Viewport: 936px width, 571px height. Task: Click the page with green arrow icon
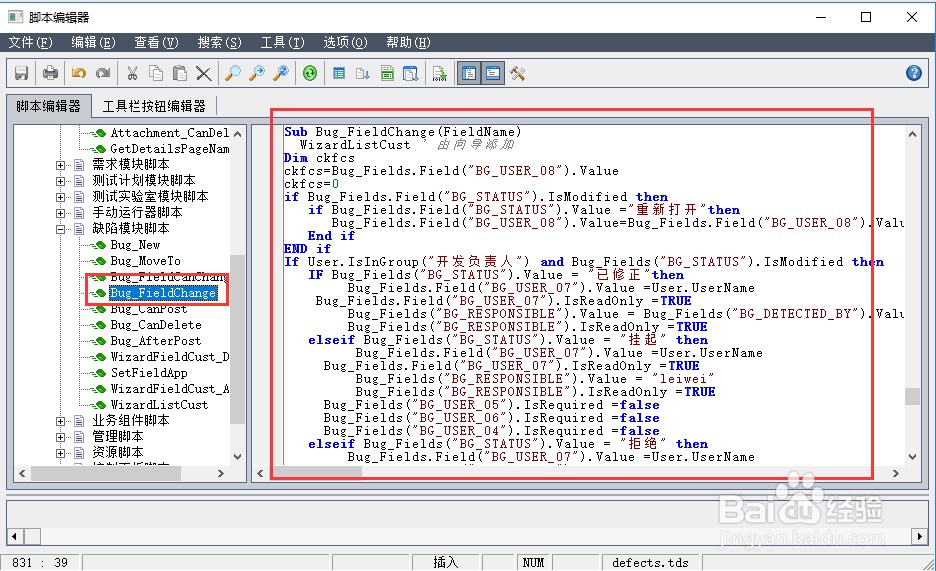440,73
